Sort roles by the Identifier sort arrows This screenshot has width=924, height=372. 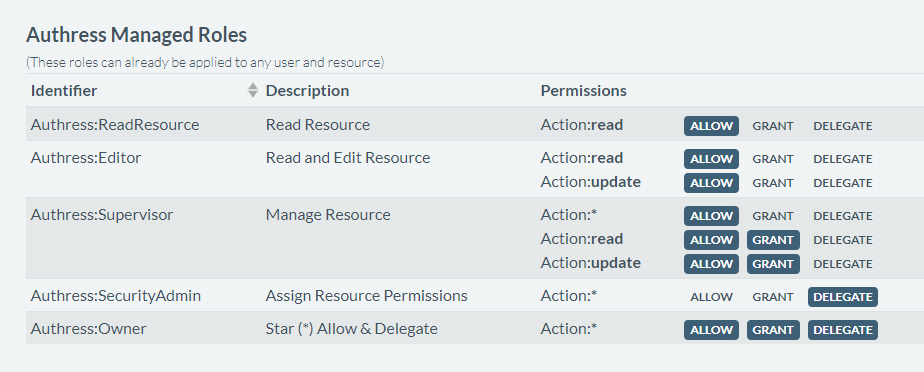[x=253, y=90]
